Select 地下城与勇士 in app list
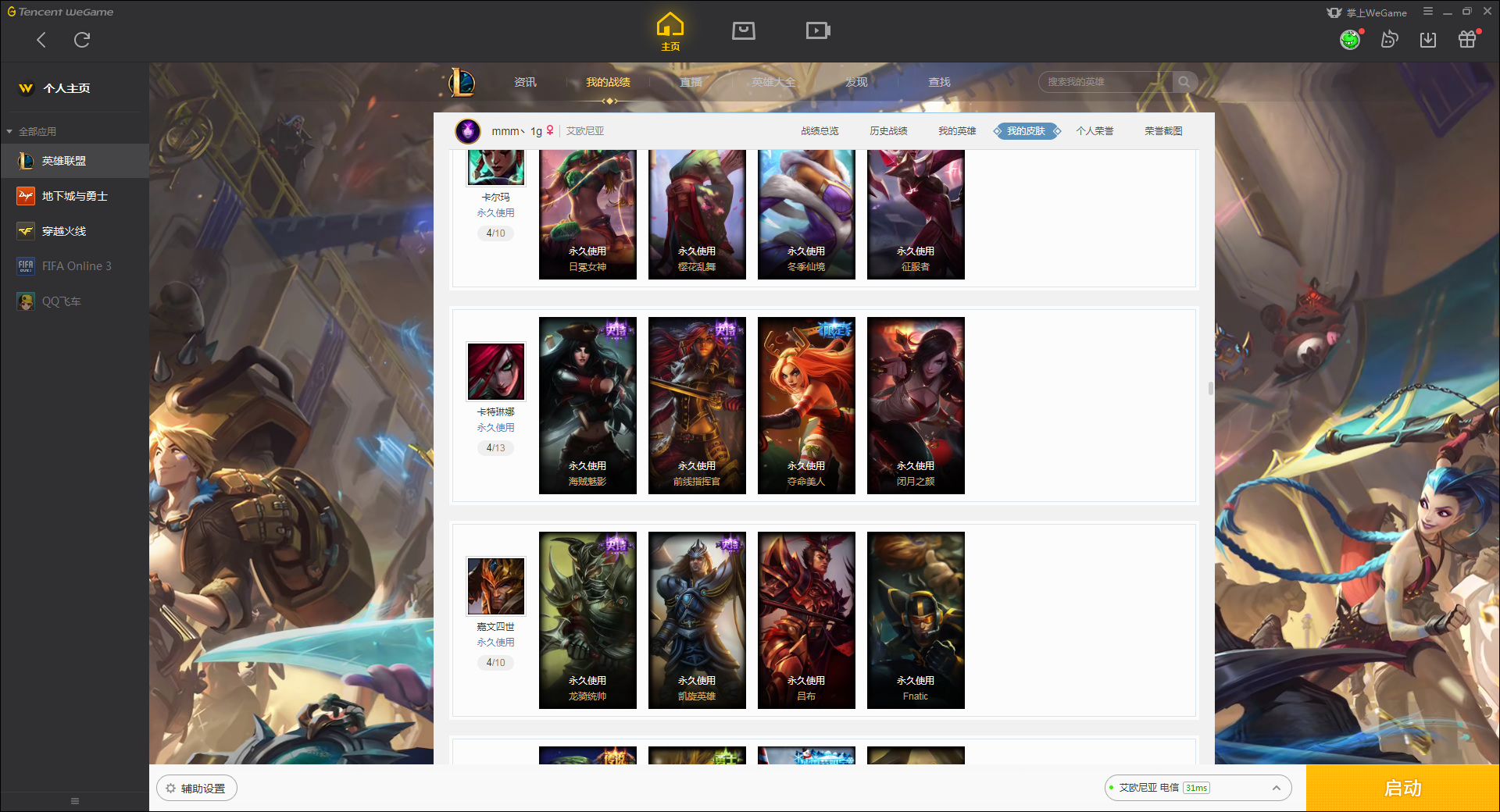 (x=74, y=196)
